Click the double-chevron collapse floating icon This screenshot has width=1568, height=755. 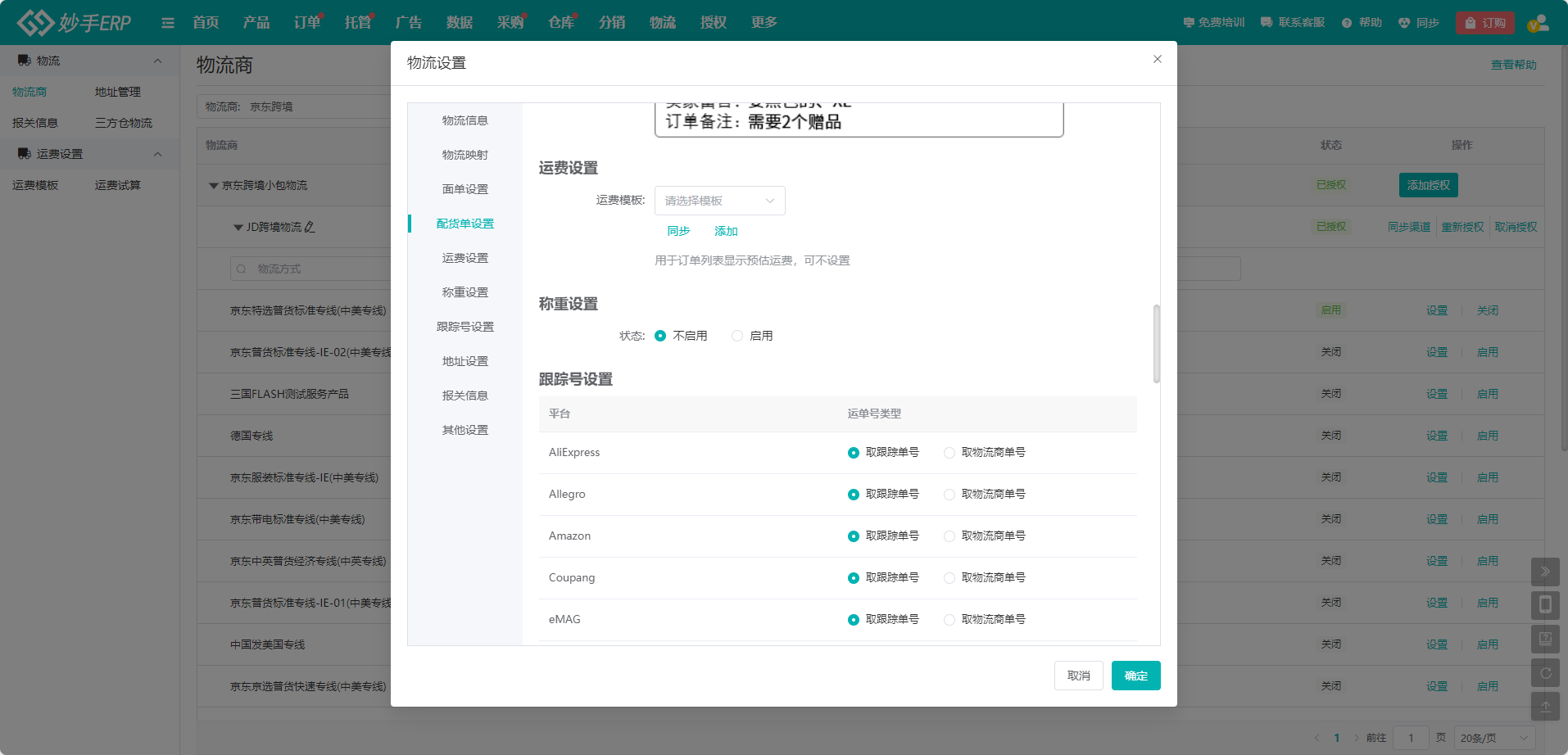1545,572
